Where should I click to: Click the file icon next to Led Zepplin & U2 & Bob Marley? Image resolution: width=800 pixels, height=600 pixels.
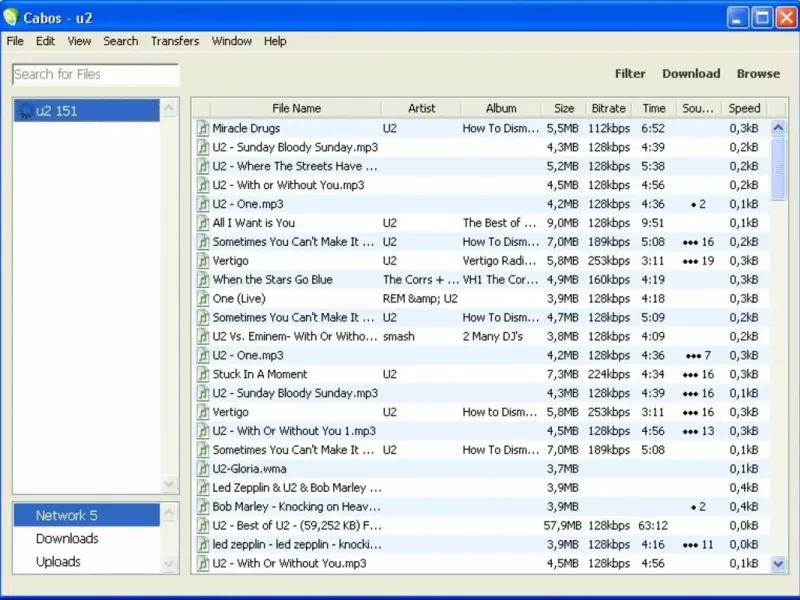coord(203,487)
